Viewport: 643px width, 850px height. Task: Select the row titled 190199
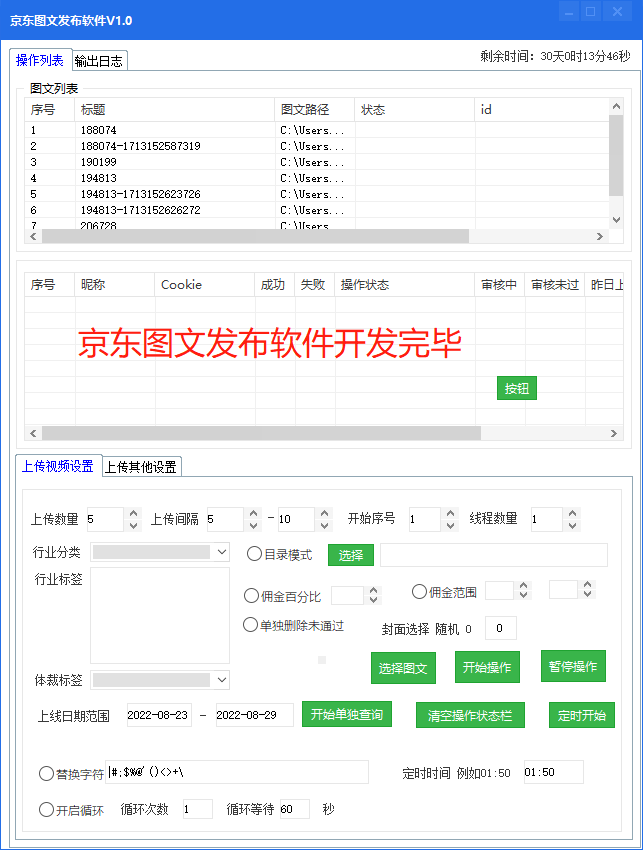[317, 162]
